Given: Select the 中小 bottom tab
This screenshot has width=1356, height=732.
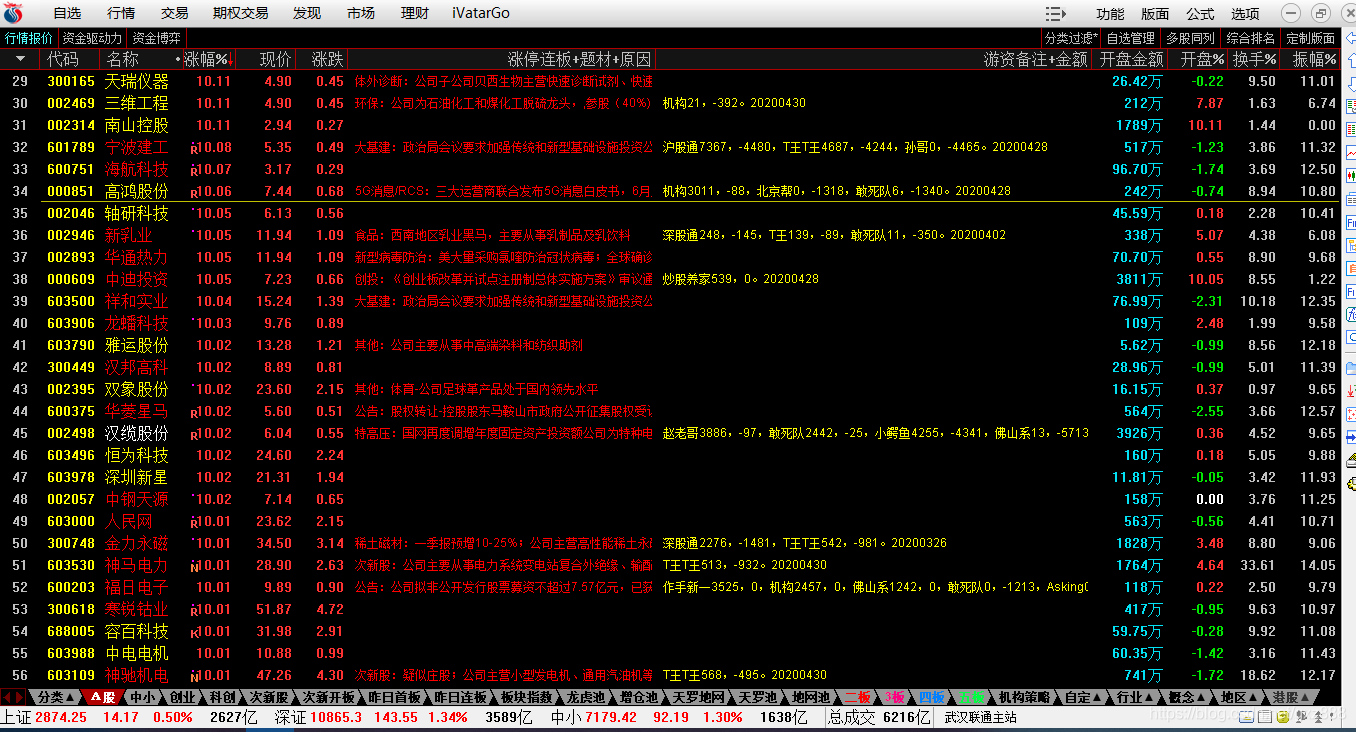Looking at the screenshot, I should (x=144, y=697).
